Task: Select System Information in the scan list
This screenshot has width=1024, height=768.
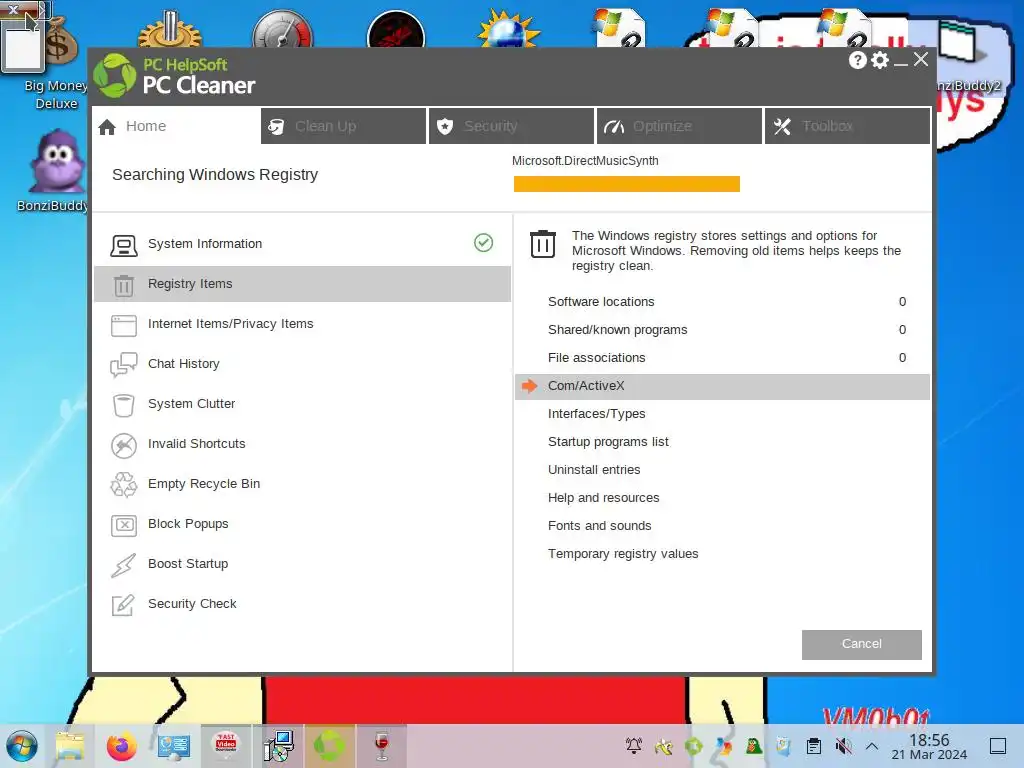Action: [302, 244]
